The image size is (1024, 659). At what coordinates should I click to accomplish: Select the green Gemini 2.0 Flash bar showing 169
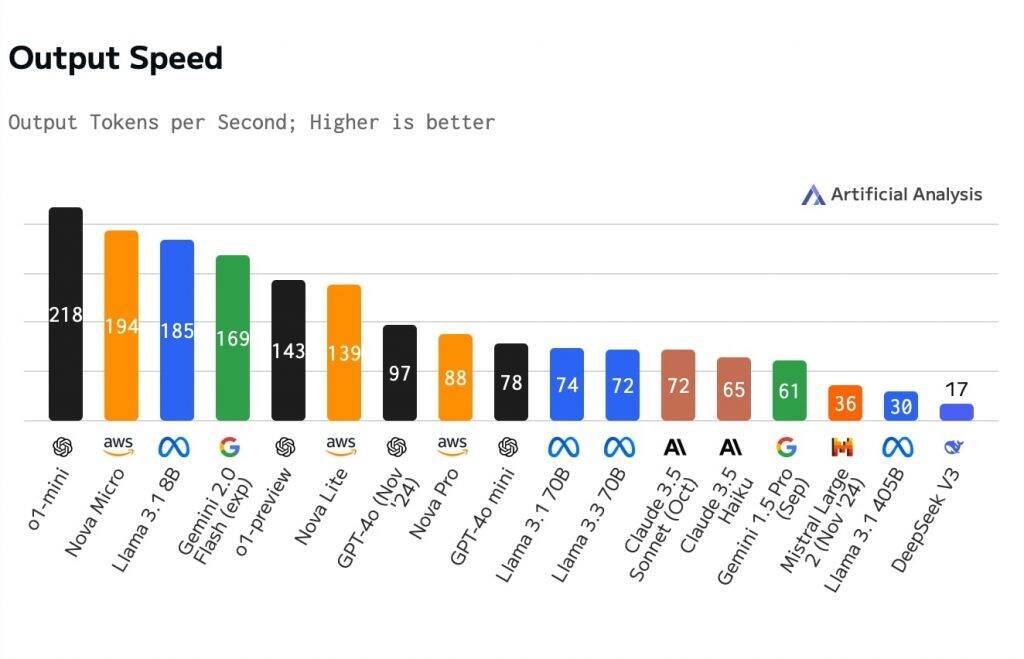(x=233, y=337)
